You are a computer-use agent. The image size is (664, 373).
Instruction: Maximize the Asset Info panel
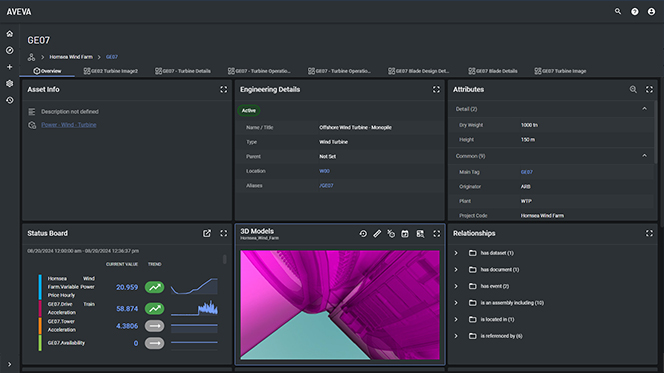[x=224, y=89]
